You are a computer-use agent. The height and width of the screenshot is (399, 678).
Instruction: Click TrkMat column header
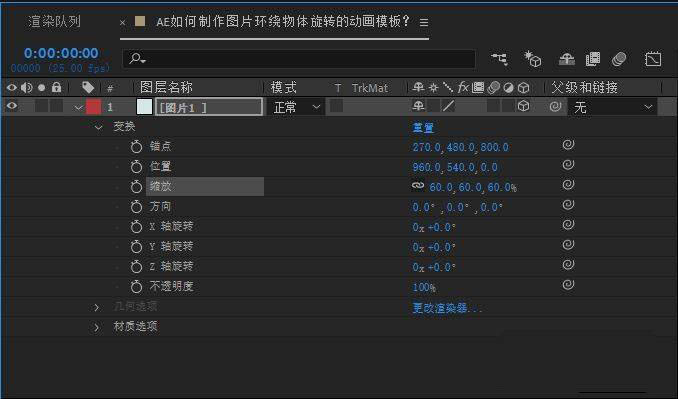point(370,88)
